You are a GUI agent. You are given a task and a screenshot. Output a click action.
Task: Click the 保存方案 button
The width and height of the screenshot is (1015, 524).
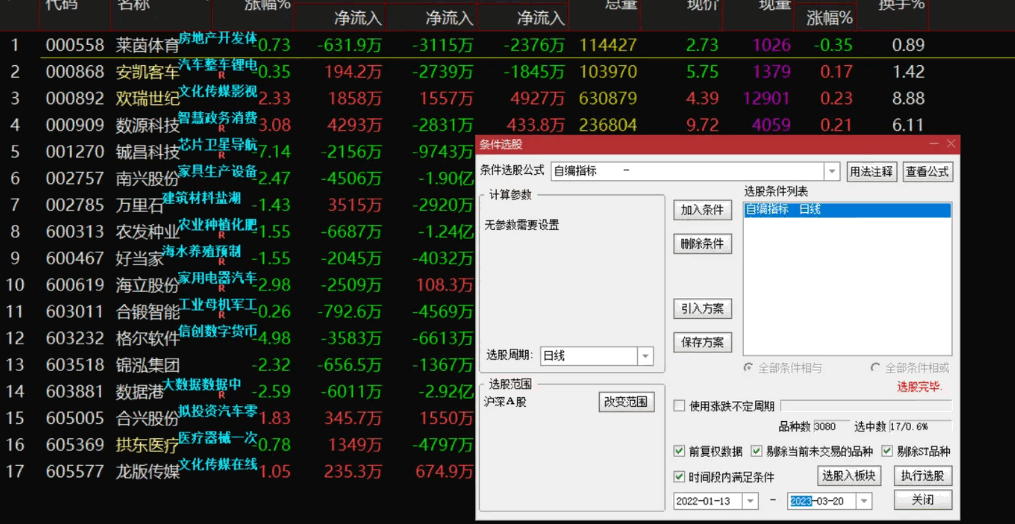point(702,343)
